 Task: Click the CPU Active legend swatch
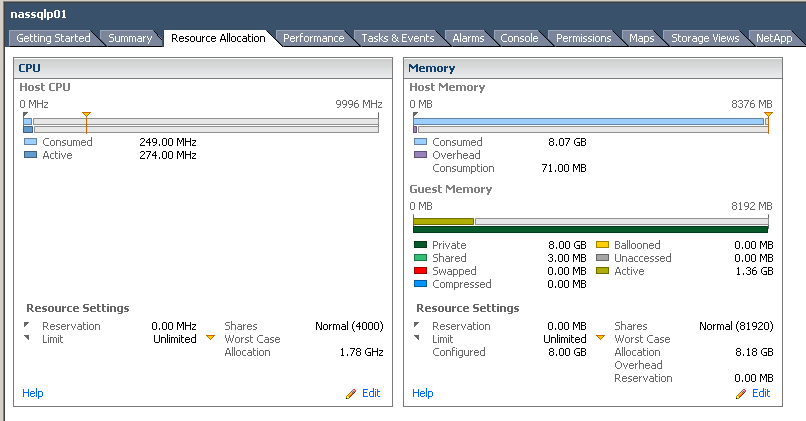pyautogui.click(x=30, y=154)
